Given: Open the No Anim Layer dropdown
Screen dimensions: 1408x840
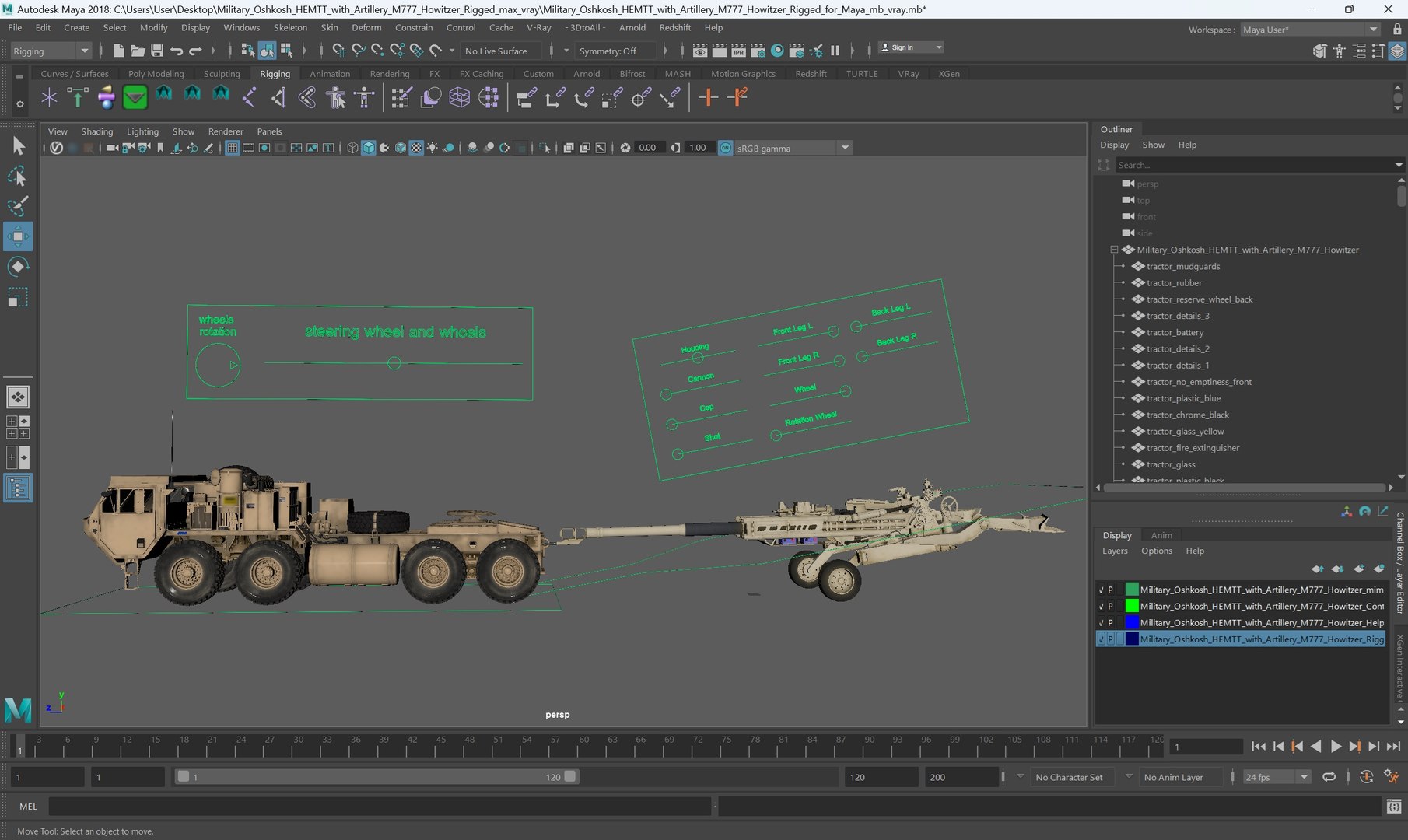Looking at the screenshot, I should pos(1182,777).
